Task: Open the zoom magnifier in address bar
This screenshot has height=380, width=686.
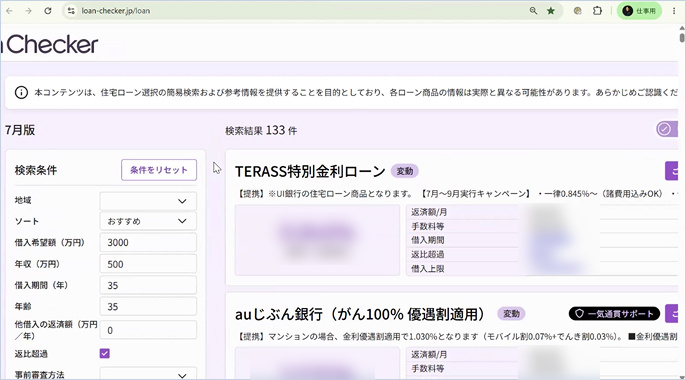Action: (x=533, y=11)
